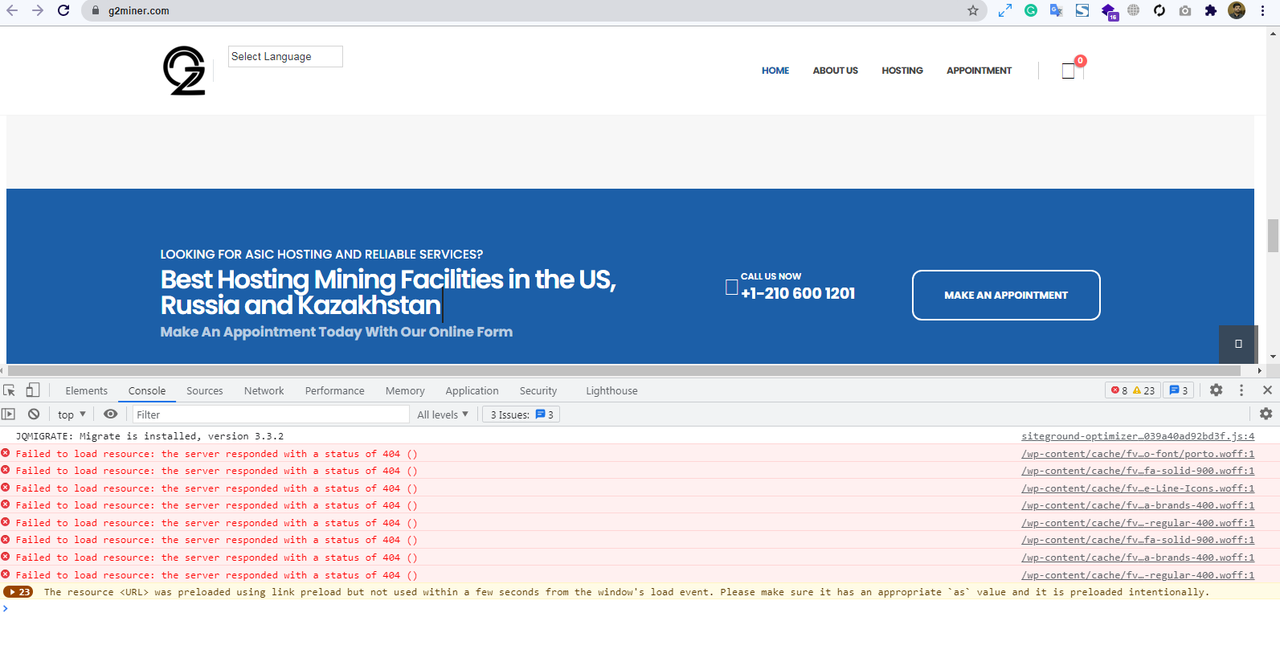Switch to the Security tab
The image size is (1280, 653).
(538, 390)
